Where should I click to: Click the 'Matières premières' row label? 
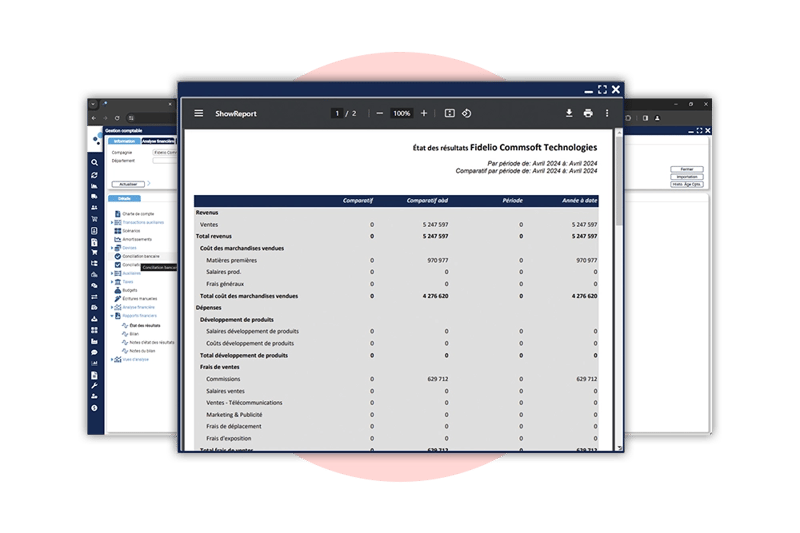tap(231, 260)
